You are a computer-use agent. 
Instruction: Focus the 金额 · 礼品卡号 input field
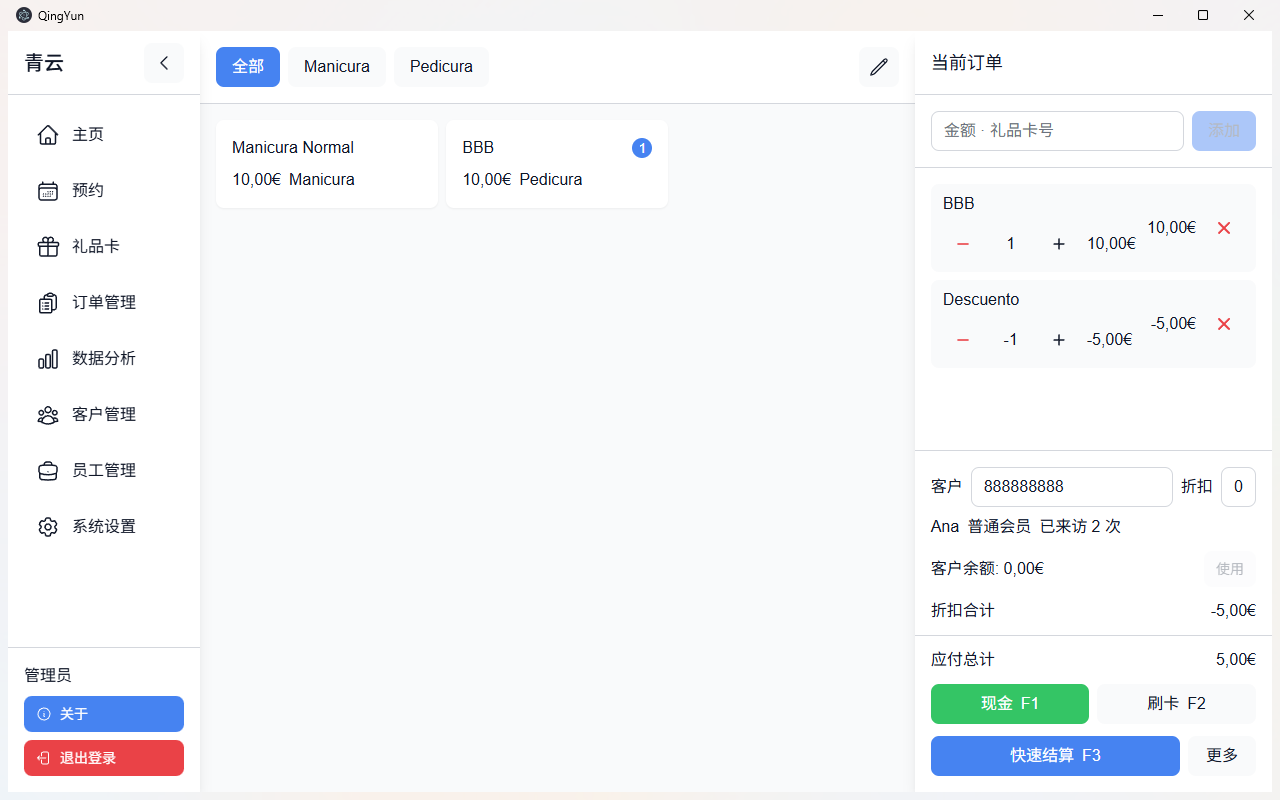click(x=1057, y=131)
